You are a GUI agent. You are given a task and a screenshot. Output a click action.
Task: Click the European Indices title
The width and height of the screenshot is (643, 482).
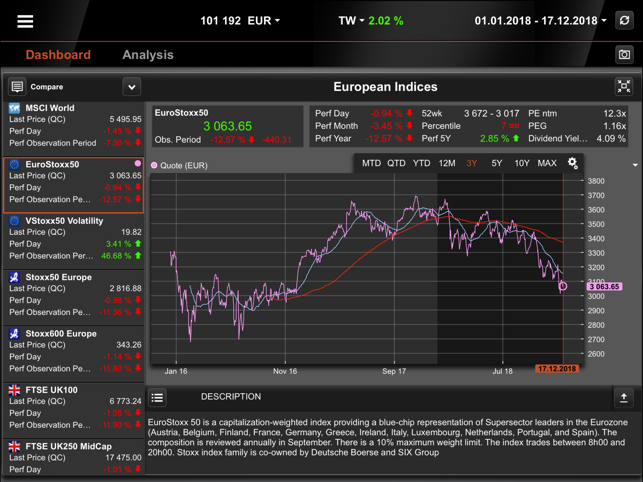click(385, 87)
